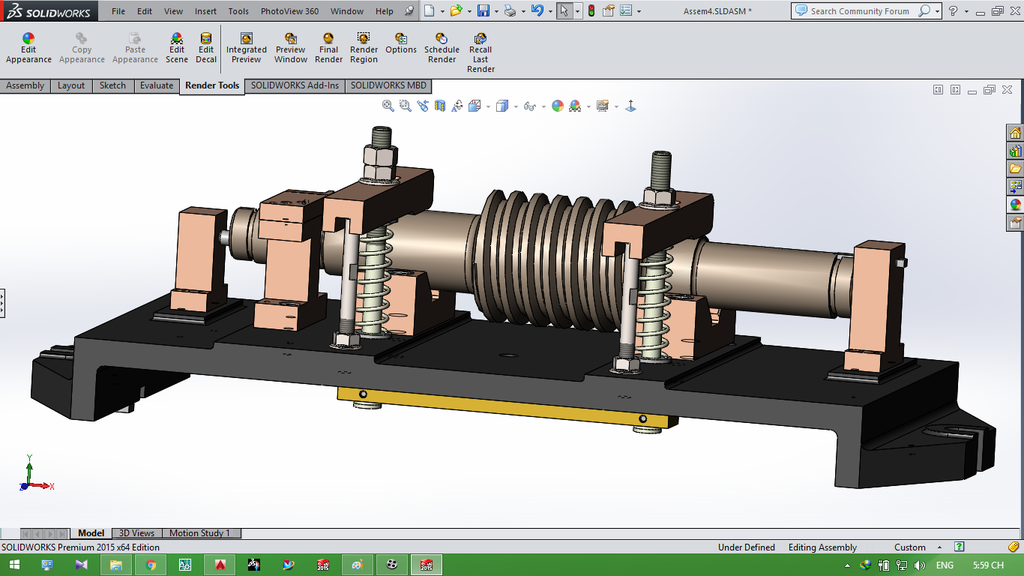Expand the Open file dropdown arrow

(x=469, y=11)
